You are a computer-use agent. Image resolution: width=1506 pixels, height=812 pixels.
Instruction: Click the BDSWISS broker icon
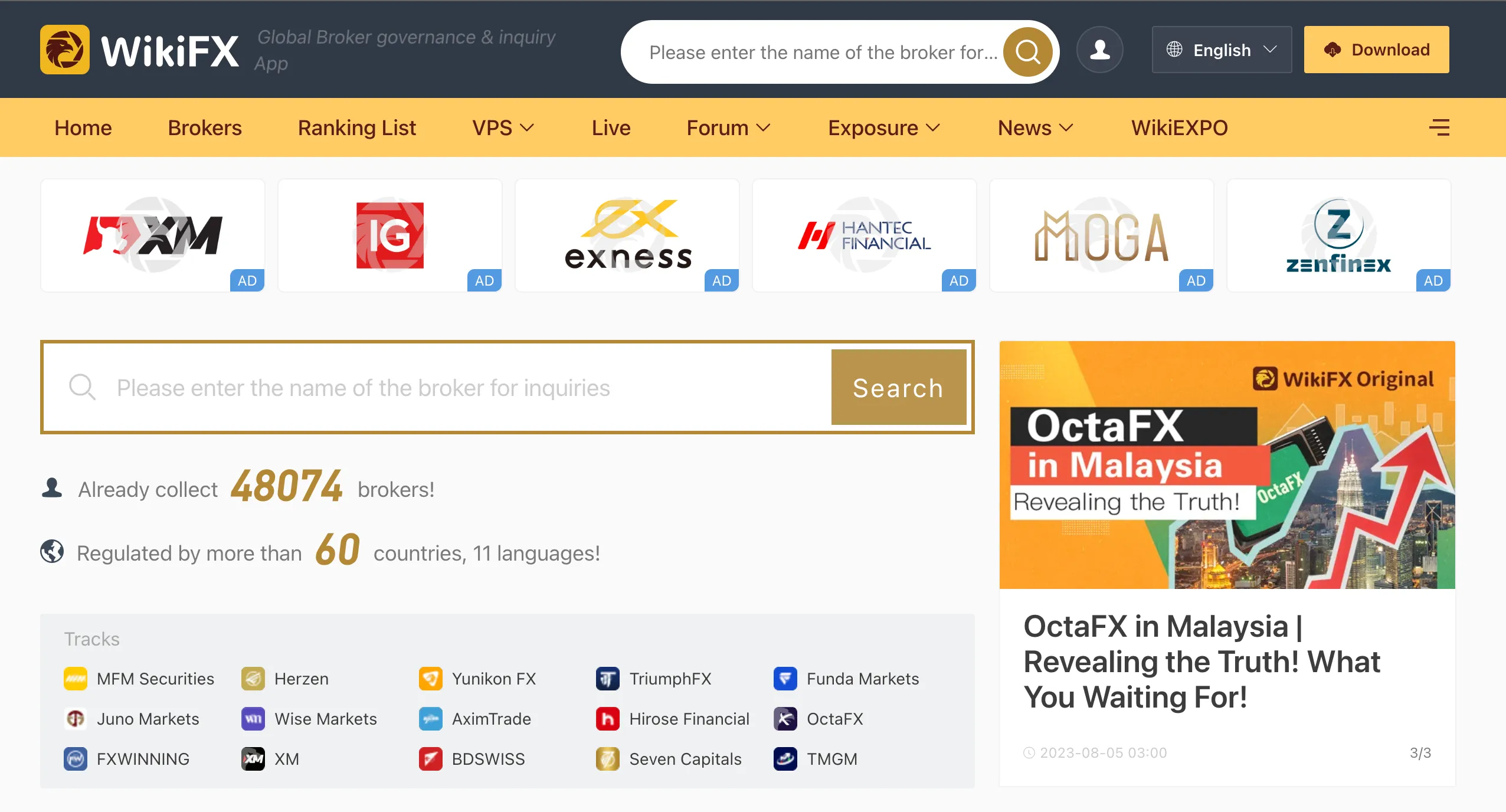coord(431,759)
